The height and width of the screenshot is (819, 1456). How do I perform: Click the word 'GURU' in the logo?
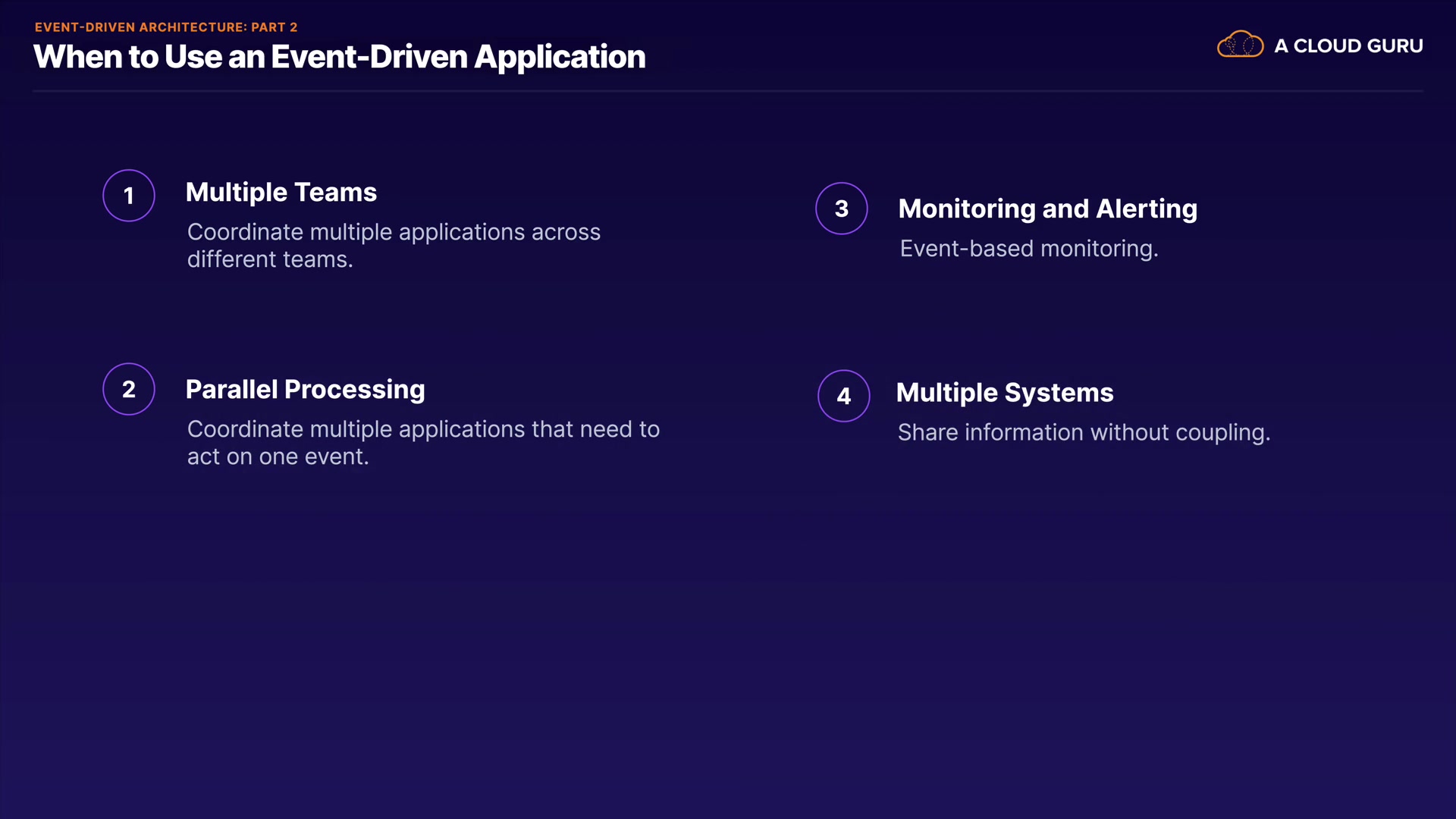pos(1395,46)
